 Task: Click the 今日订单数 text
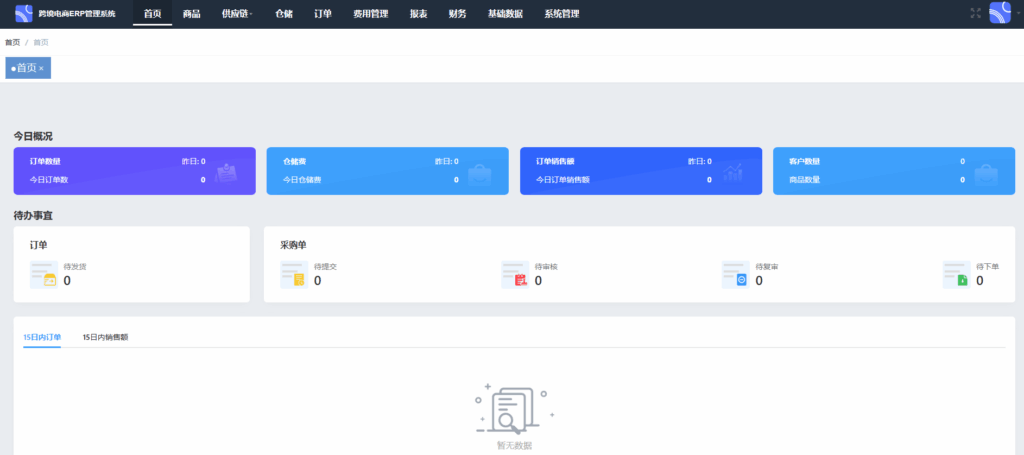click(49, 180)
